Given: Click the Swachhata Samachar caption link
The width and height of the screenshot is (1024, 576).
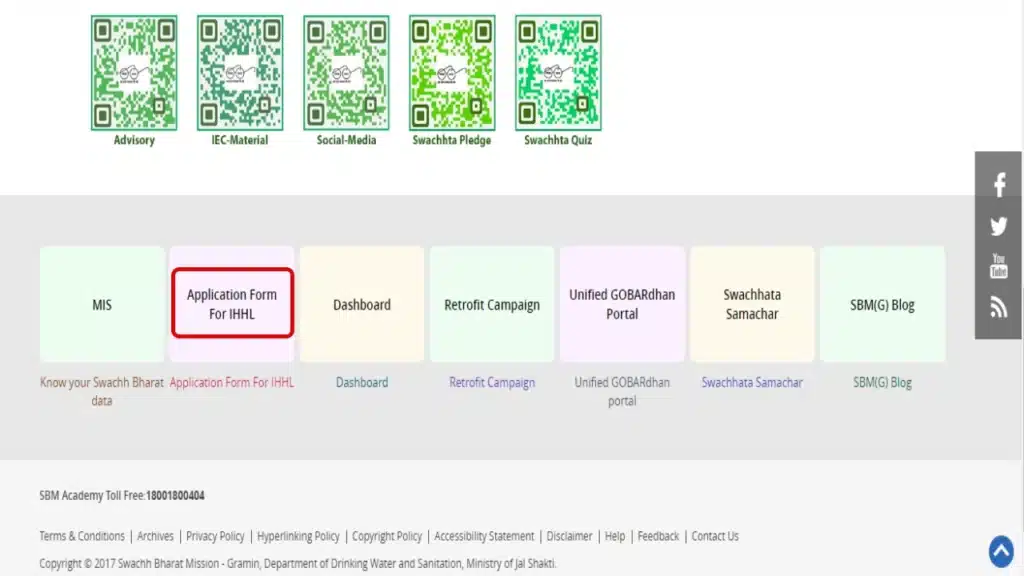Looking at the screenshot, I should click(x=752, y=383).
